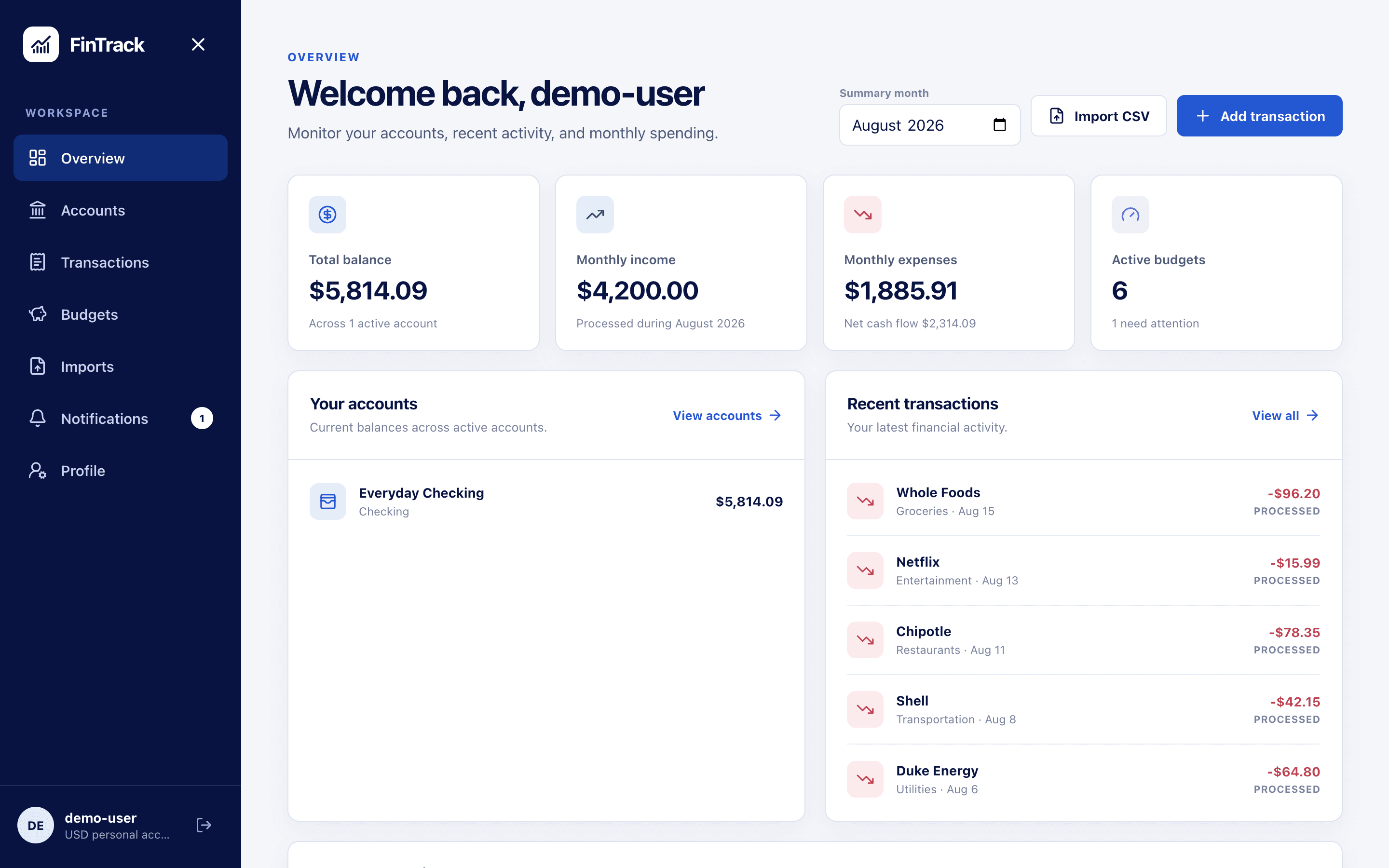Screen dimensions: 1389x868
Task: Log out using the sign-out icon
Action: point(204,825)
